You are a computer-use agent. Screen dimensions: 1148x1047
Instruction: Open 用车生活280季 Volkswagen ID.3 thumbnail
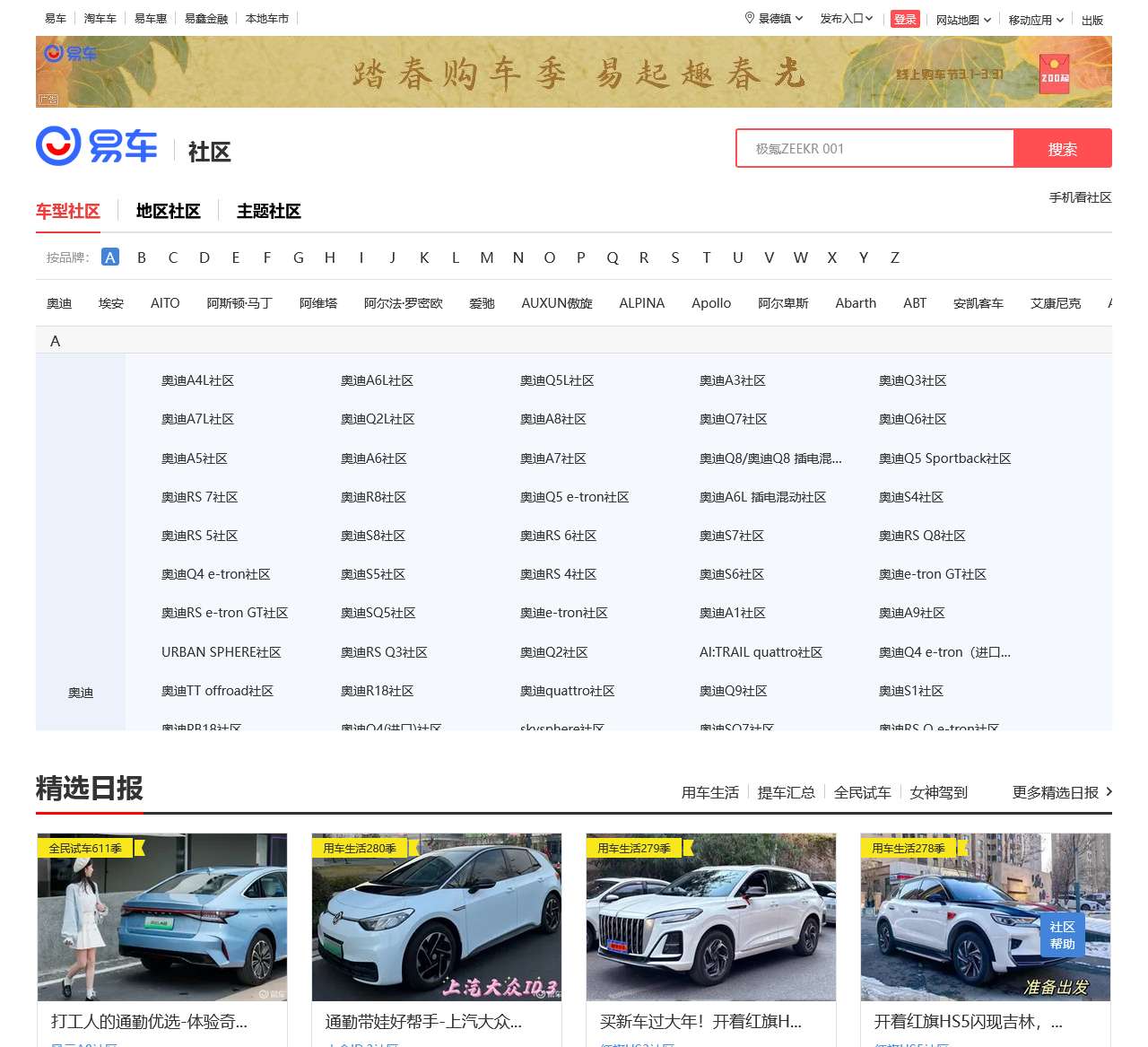[x=437, y=917]
